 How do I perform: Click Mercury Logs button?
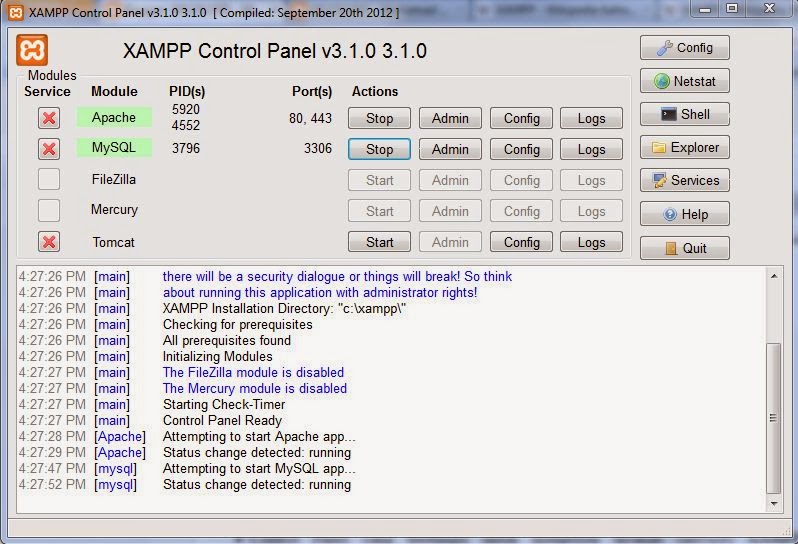pyautogui.click(x=591, y=211)
